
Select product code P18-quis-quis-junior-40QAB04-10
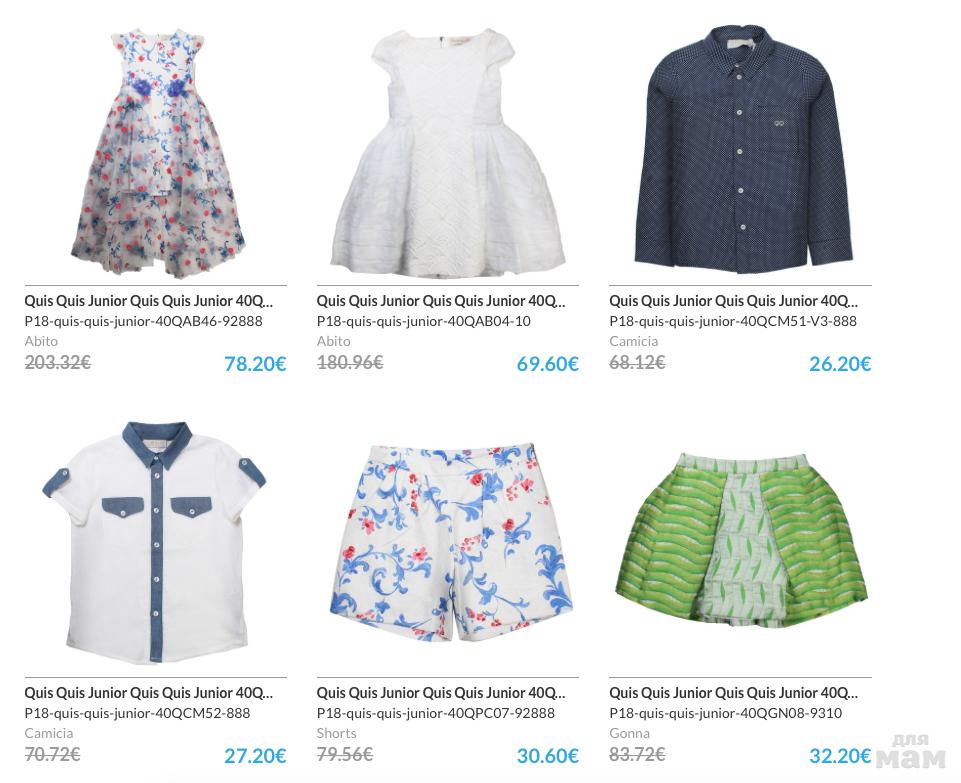(424, 321)
